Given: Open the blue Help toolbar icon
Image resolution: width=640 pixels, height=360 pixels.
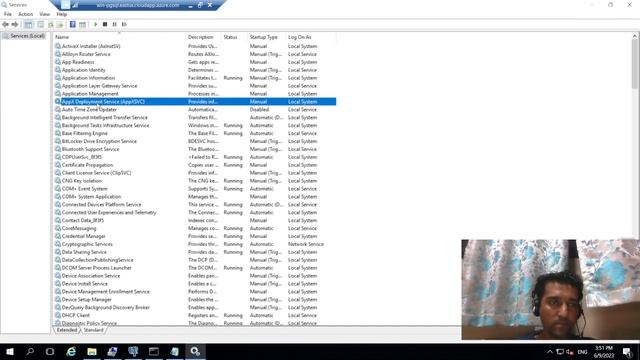Looking at the screenshot, I should pos(73,24).
